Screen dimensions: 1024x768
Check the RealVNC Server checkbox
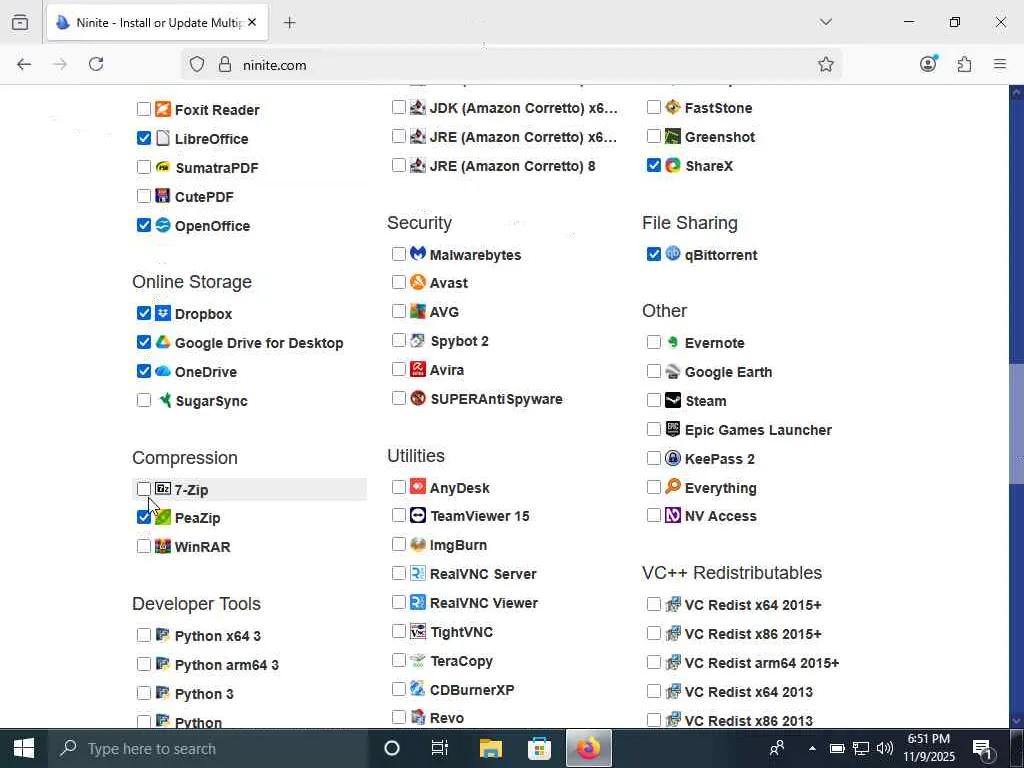tap(398, 573)
